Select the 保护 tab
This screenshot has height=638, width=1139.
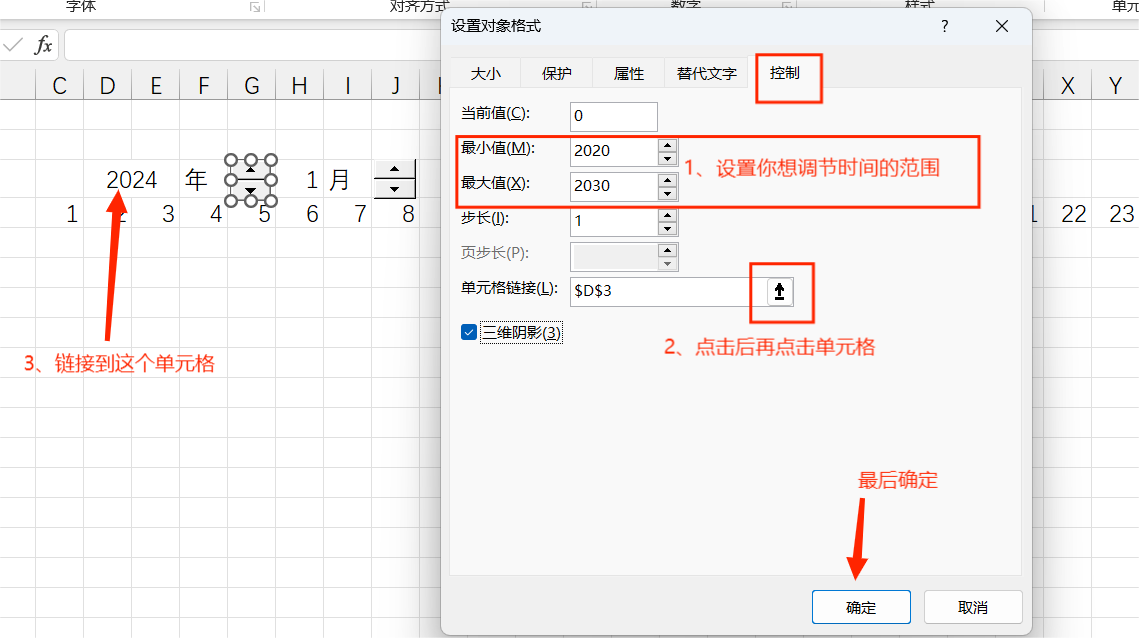coord(556,73)
